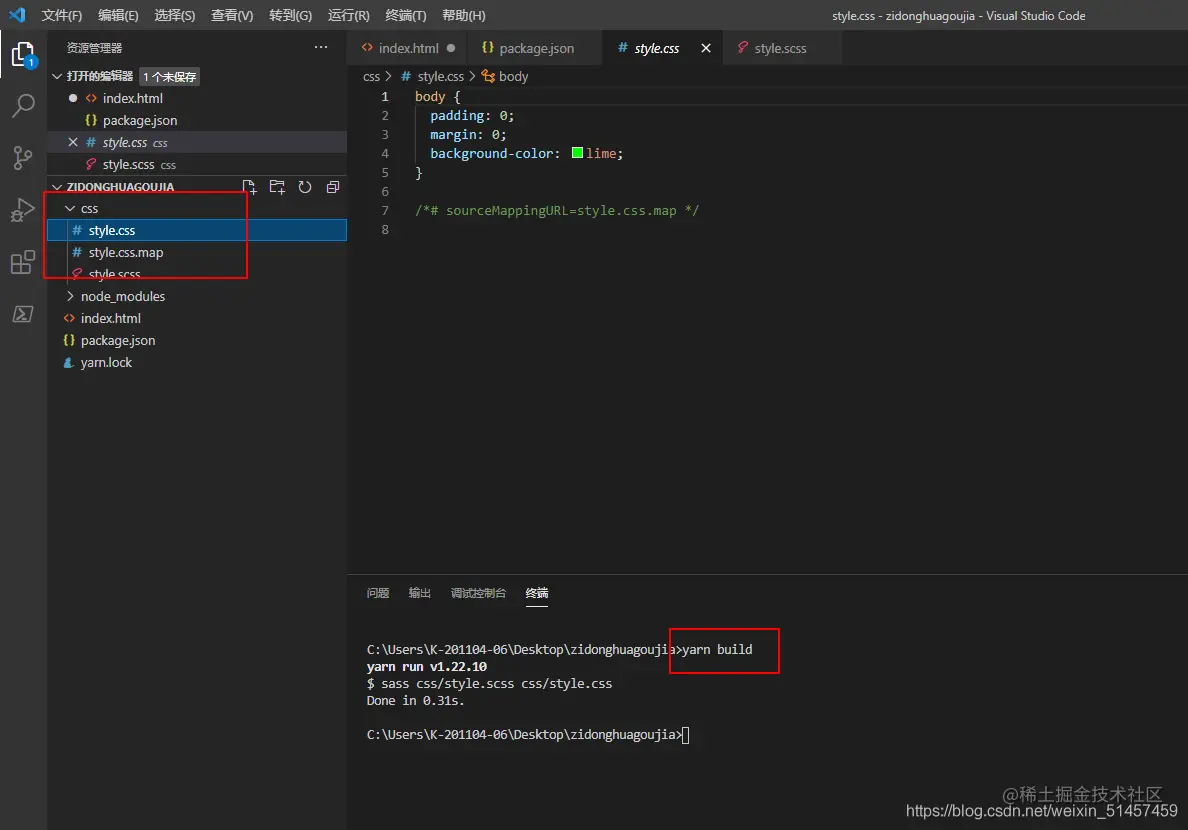Open the 选择(S) menu
The image size is (1188, 830).
[x=174, y=15]
